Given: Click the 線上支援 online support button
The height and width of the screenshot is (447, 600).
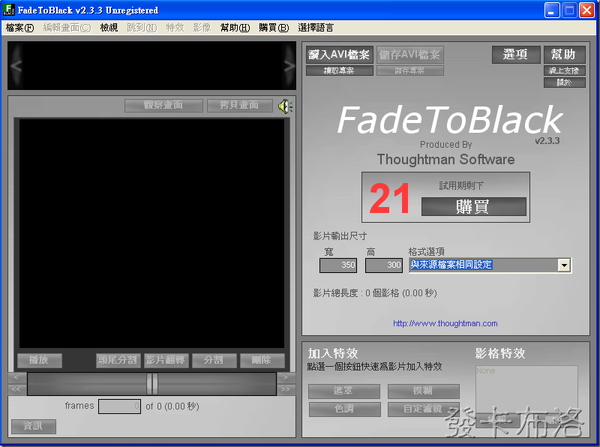Looking at the screenshot, I should 564,70.
